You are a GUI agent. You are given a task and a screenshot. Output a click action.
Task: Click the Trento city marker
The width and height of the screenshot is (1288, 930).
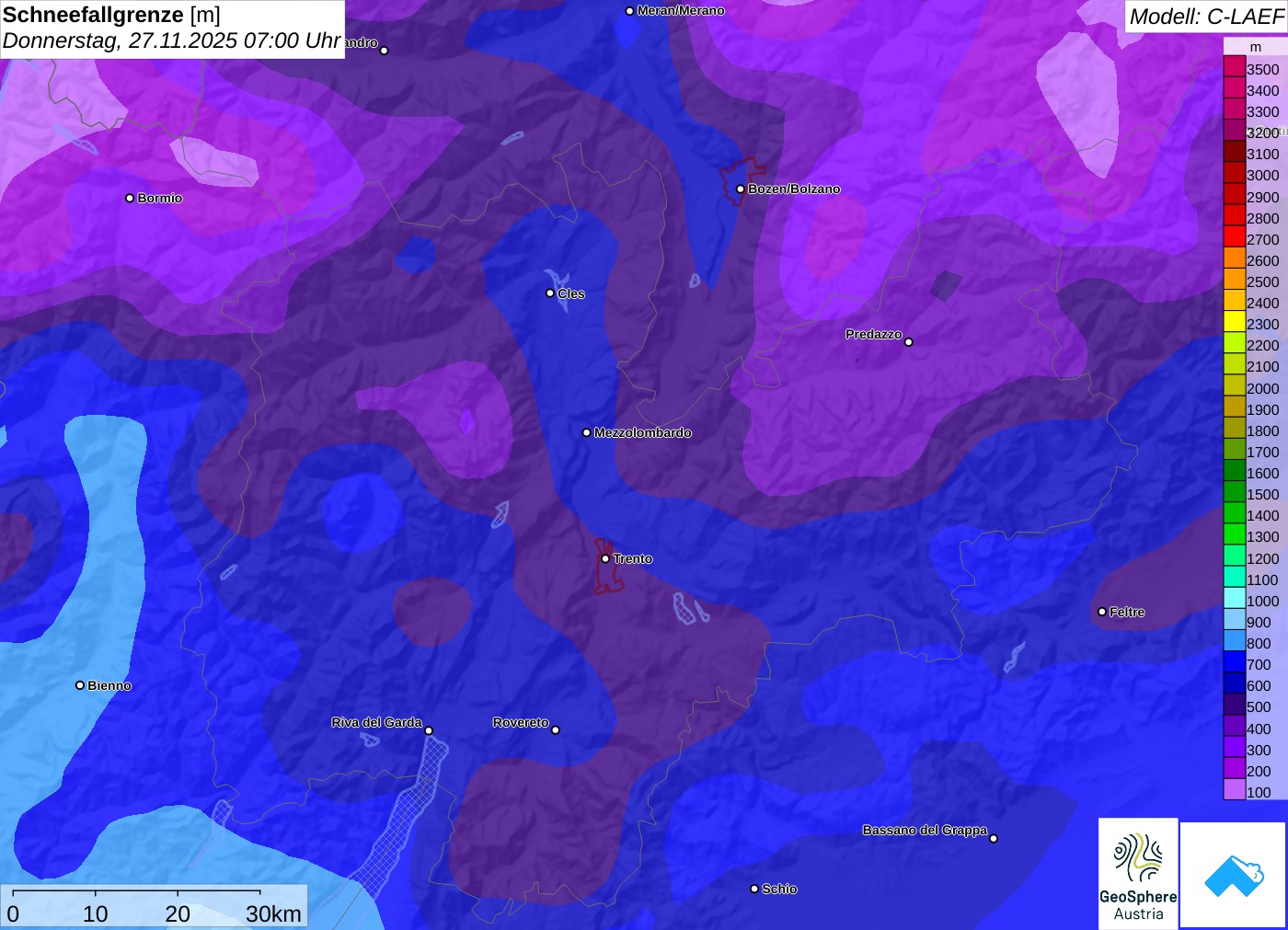click(605, 558)
